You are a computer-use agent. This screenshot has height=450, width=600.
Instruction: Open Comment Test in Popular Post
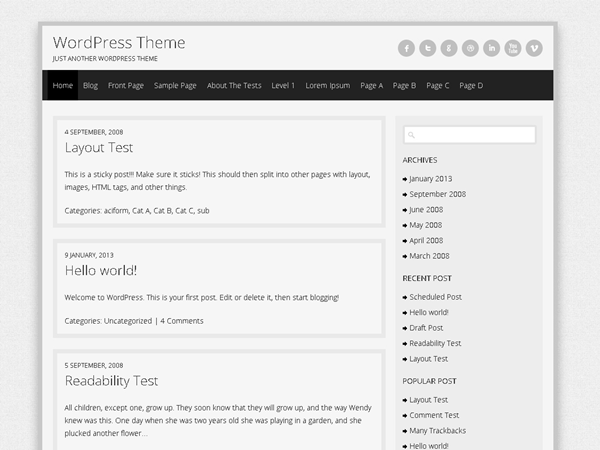pos(434,415)
